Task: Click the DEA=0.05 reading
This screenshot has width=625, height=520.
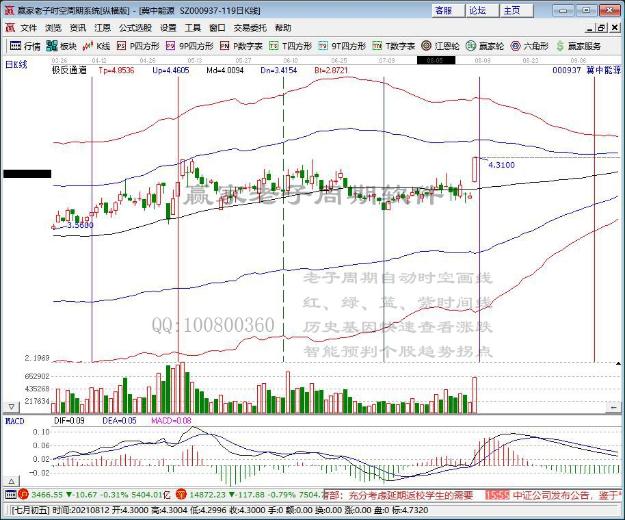Action: (x=119, y=421)
